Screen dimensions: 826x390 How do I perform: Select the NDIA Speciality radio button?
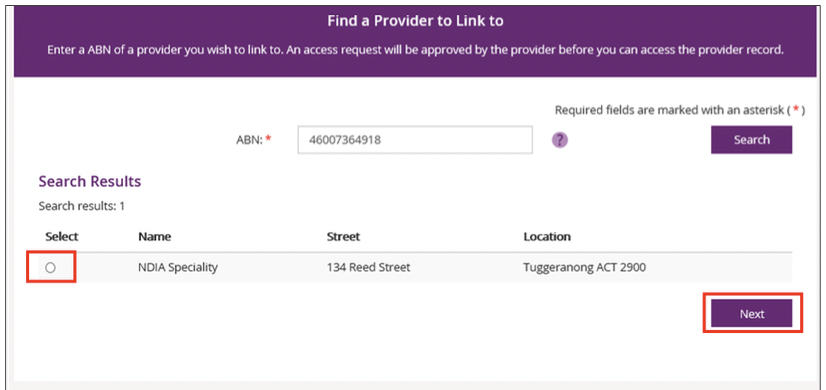point(50,268)
